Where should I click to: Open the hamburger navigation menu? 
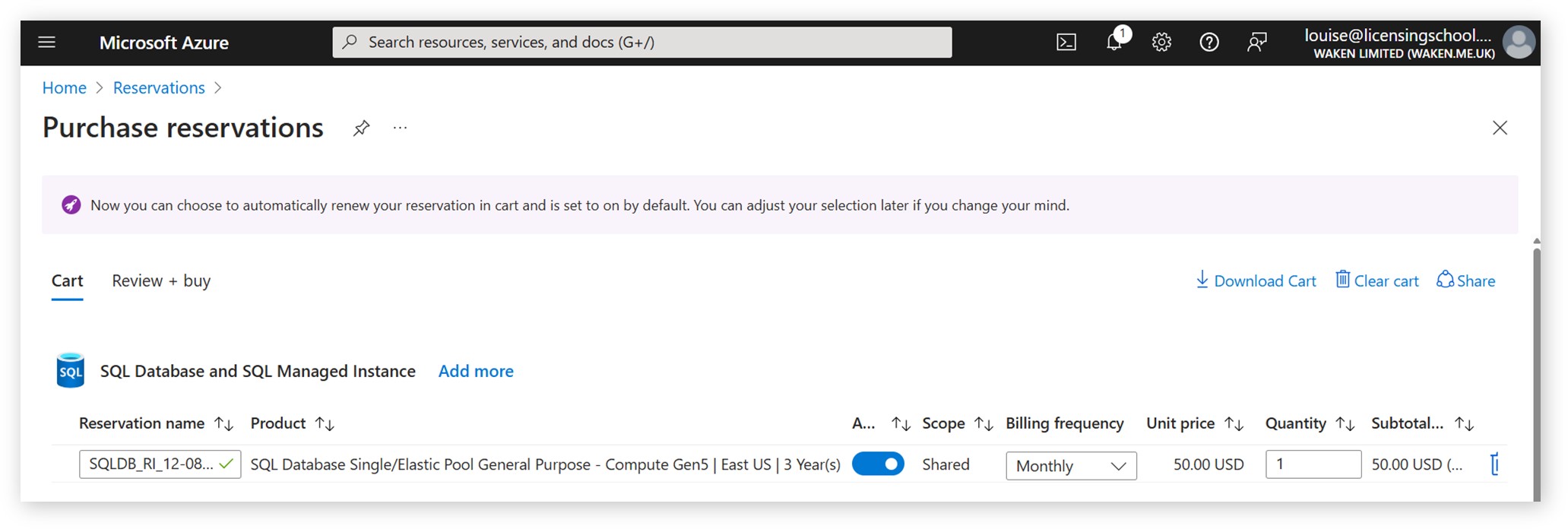coord(46,42)
